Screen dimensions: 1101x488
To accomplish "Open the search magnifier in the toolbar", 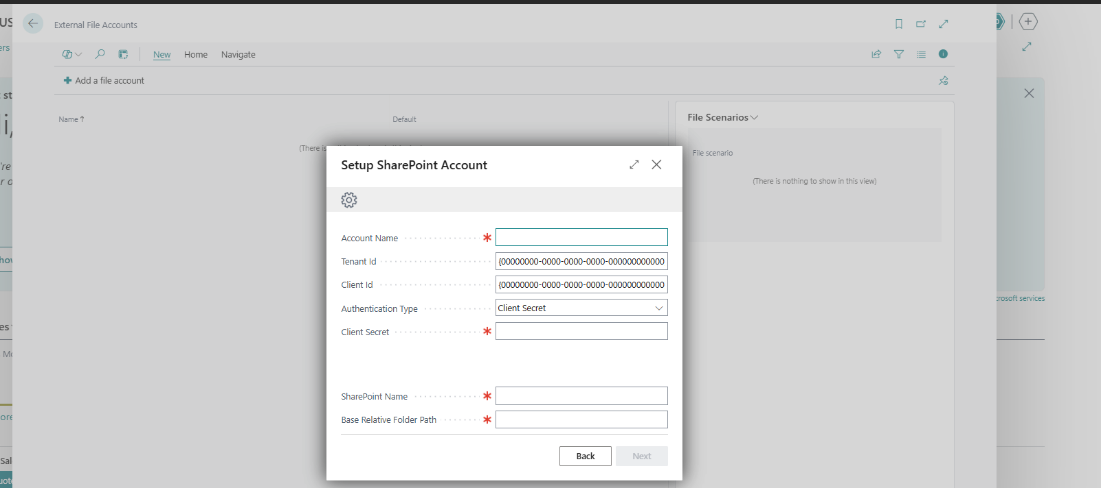I will 100,54.
